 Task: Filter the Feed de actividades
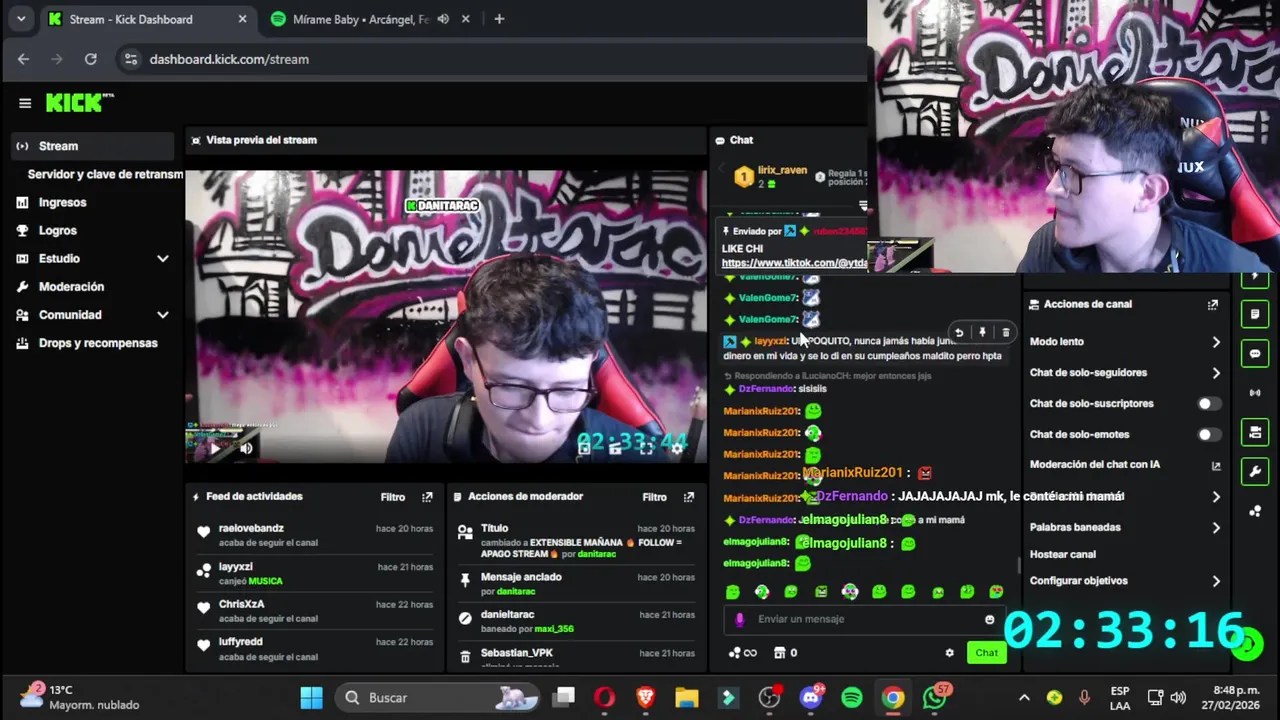(x=392, y=497)
